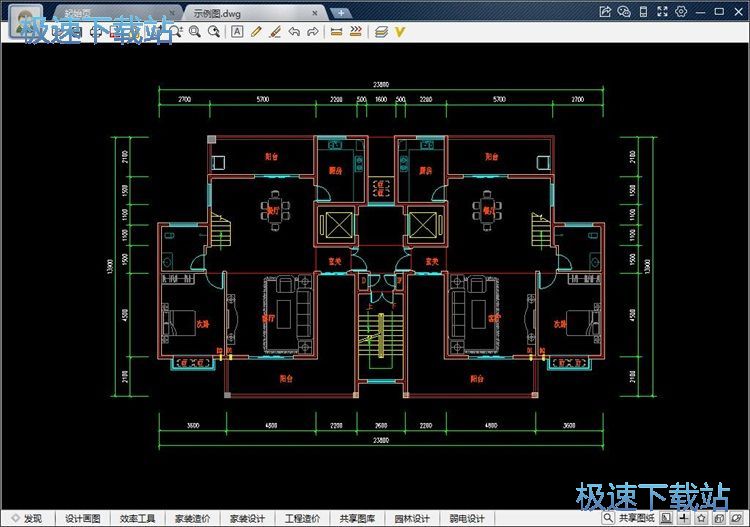Viewport: 750px width, 527px height.
Task: Click the left 餐厅 room label
Action: [x=273, y=210]
